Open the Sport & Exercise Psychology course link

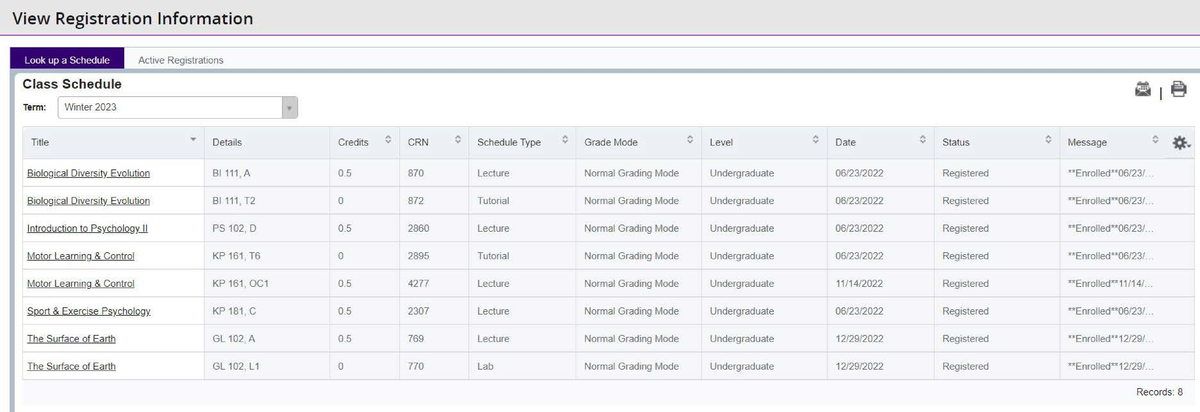point(88,311)
